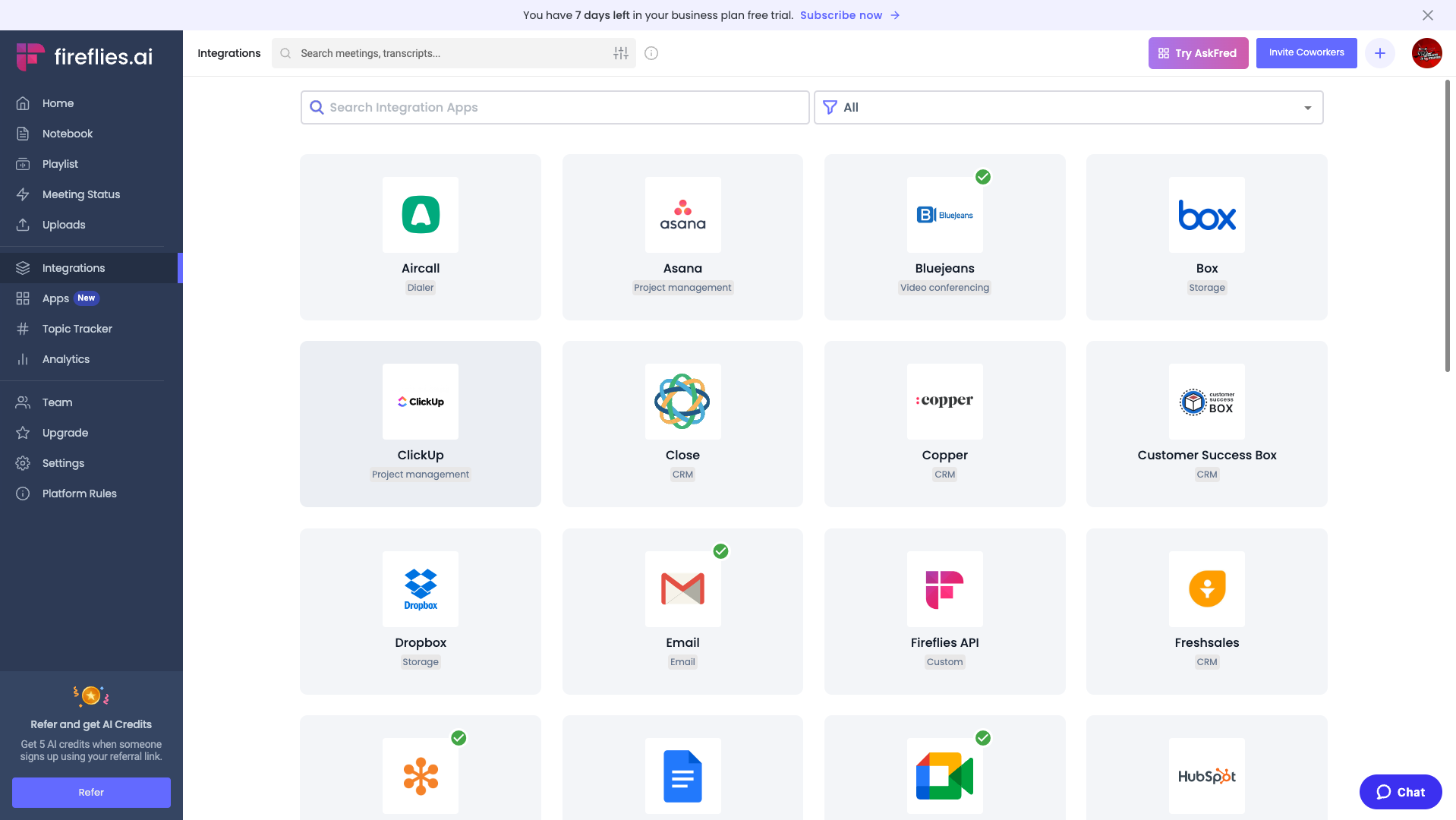Open the Search Integration Apps input field
This screenshot has width=1456, height=820.
coord(554,107)
